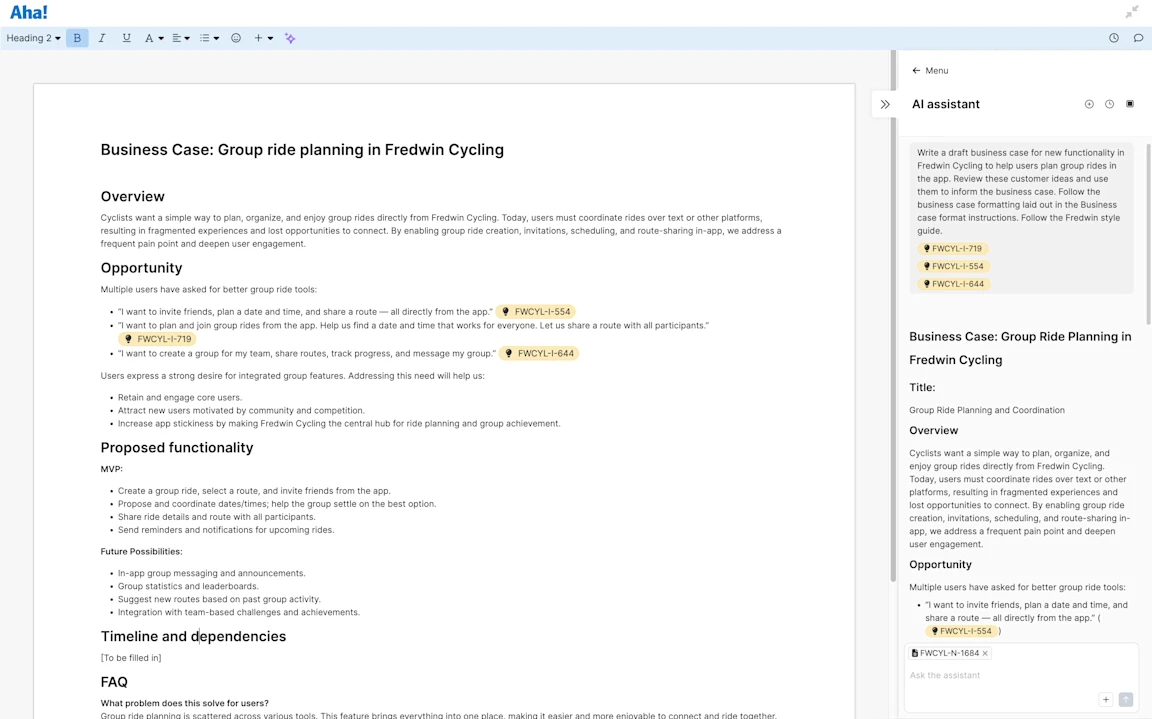Open the list style dropdown

point(209,38)
